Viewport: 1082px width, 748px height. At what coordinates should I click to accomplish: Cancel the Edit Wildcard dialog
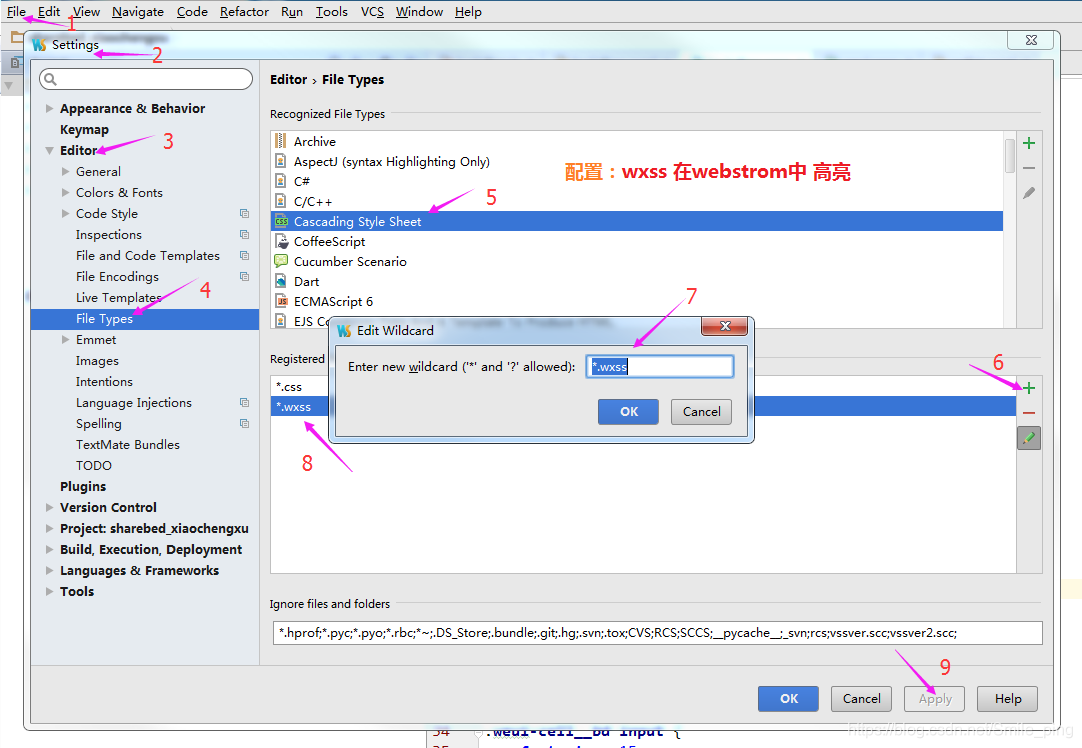pyautogui.click(x=702, y=411)
